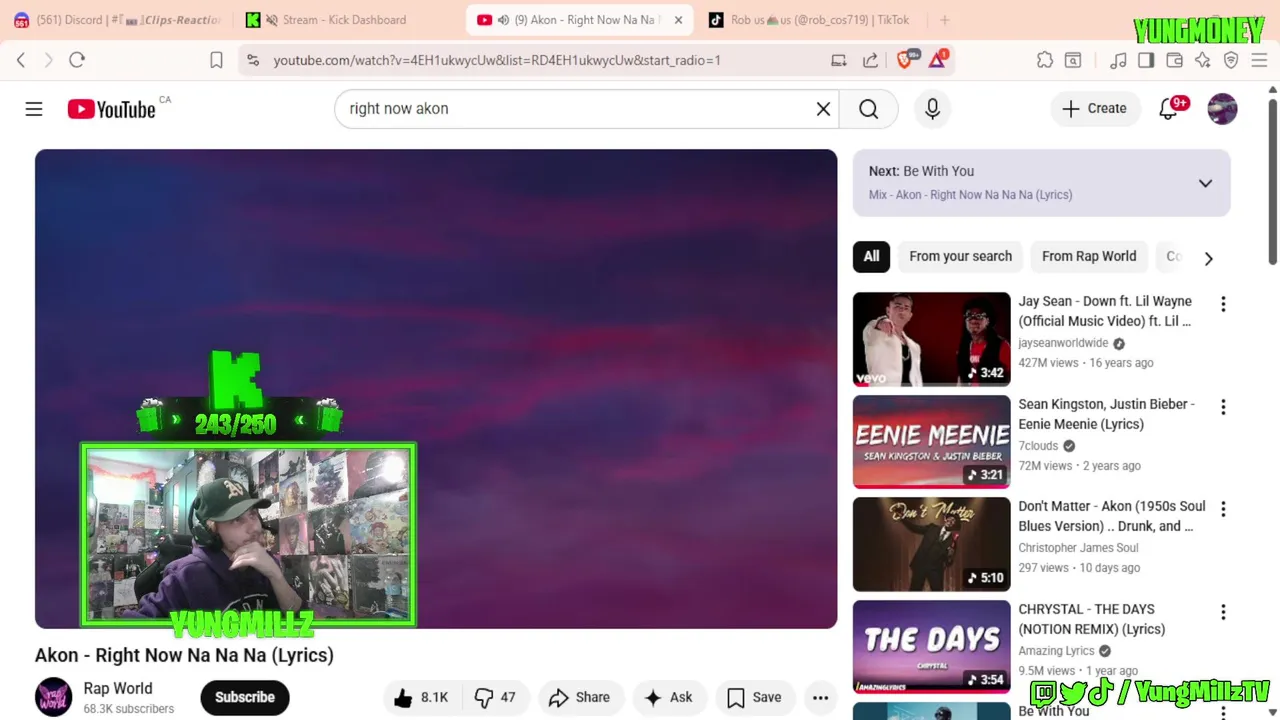Go back with the browser back arrow
This screenshot has width=1280, height=720.
click(x=21, y=60)
